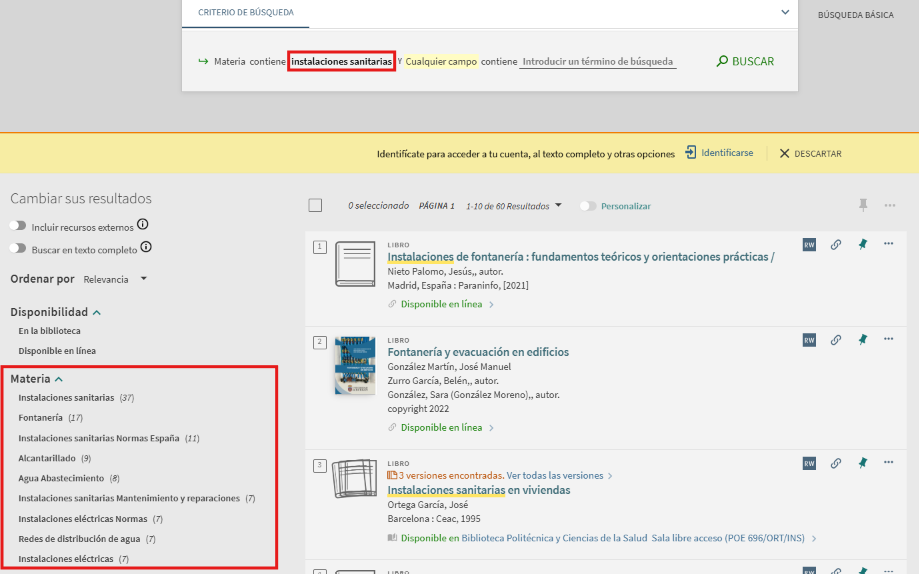
Task: Pin the Instalaciones sanitarias en viviendas record
Action: pos(863,463)
